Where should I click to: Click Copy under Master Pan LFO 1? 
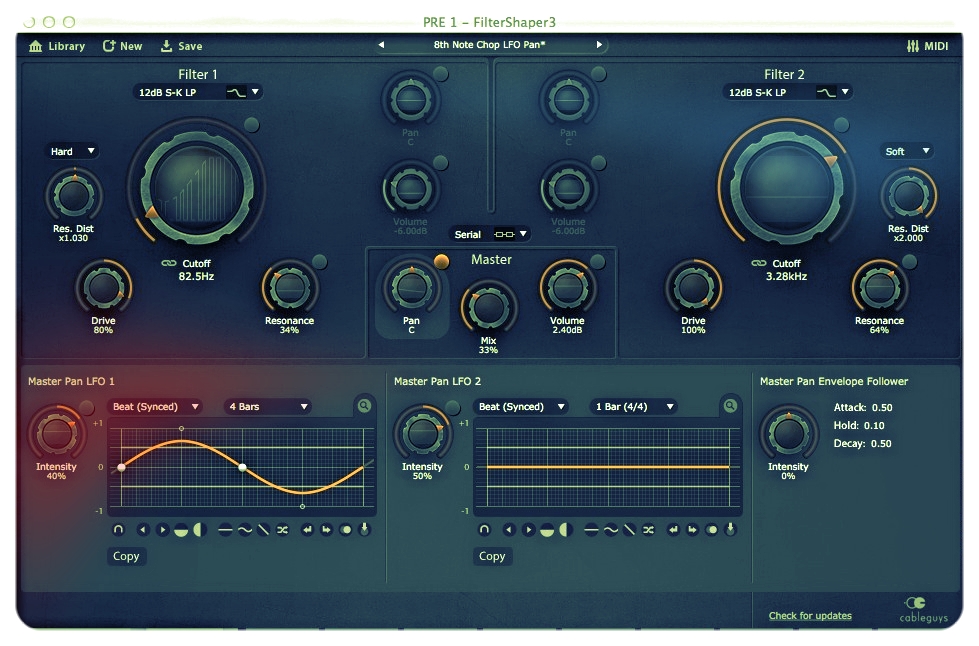click(126, 556)
